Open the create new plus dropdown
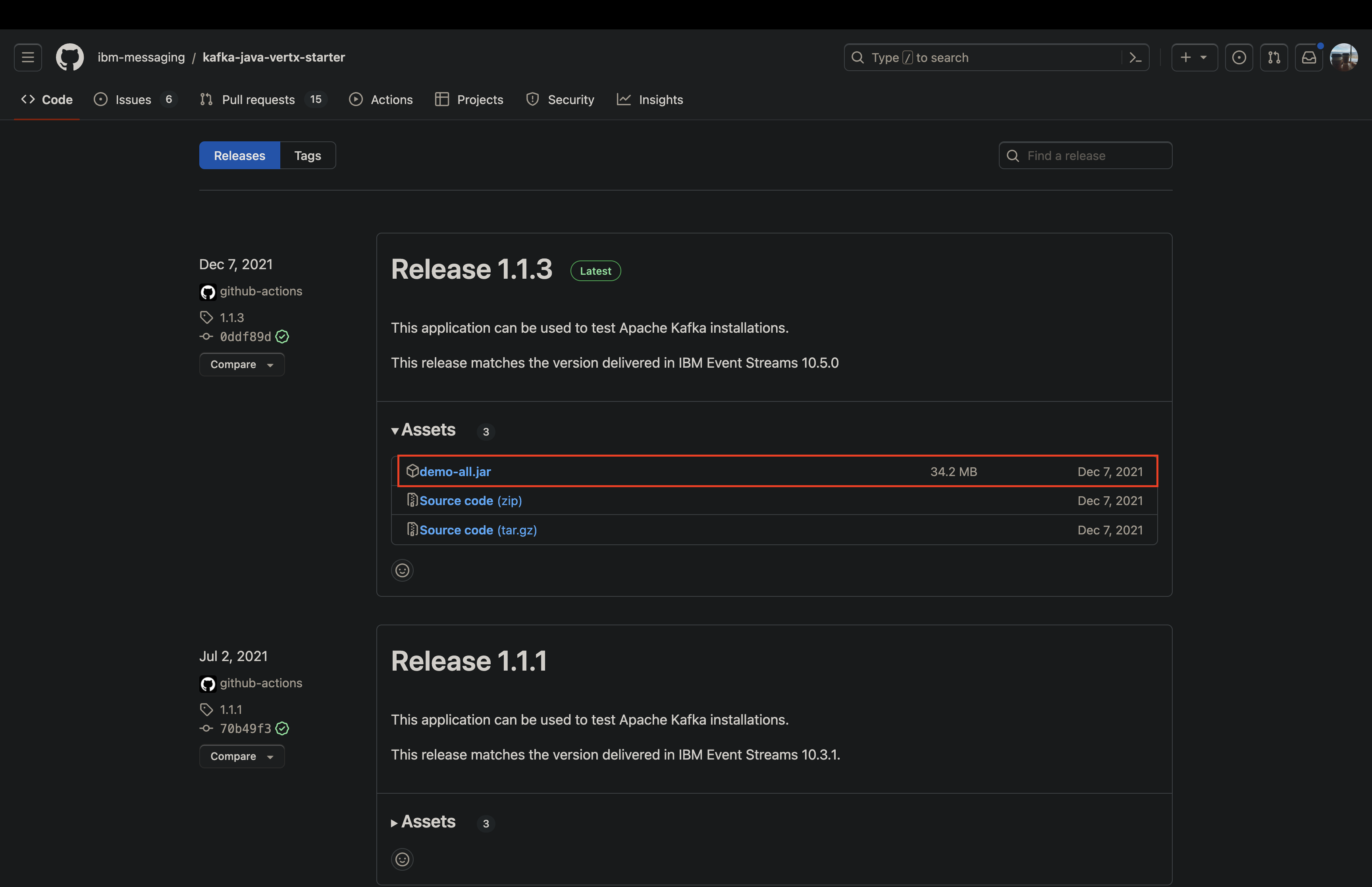 tap(1193, 58)
